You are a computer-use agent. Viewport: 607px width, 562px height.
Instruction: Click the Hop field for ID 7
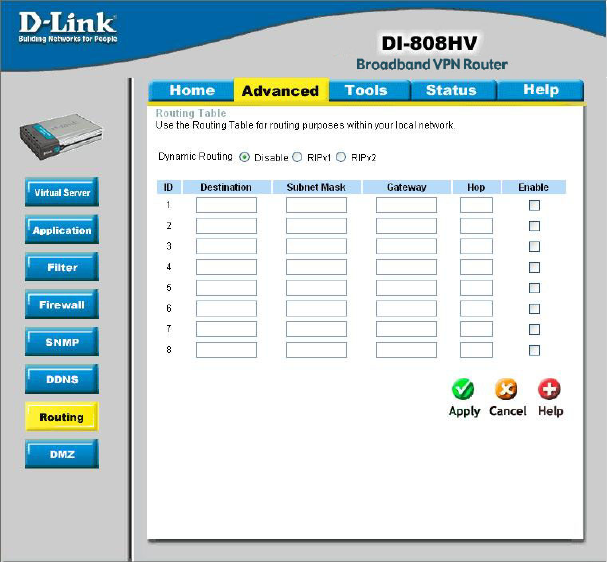[476, 329]
